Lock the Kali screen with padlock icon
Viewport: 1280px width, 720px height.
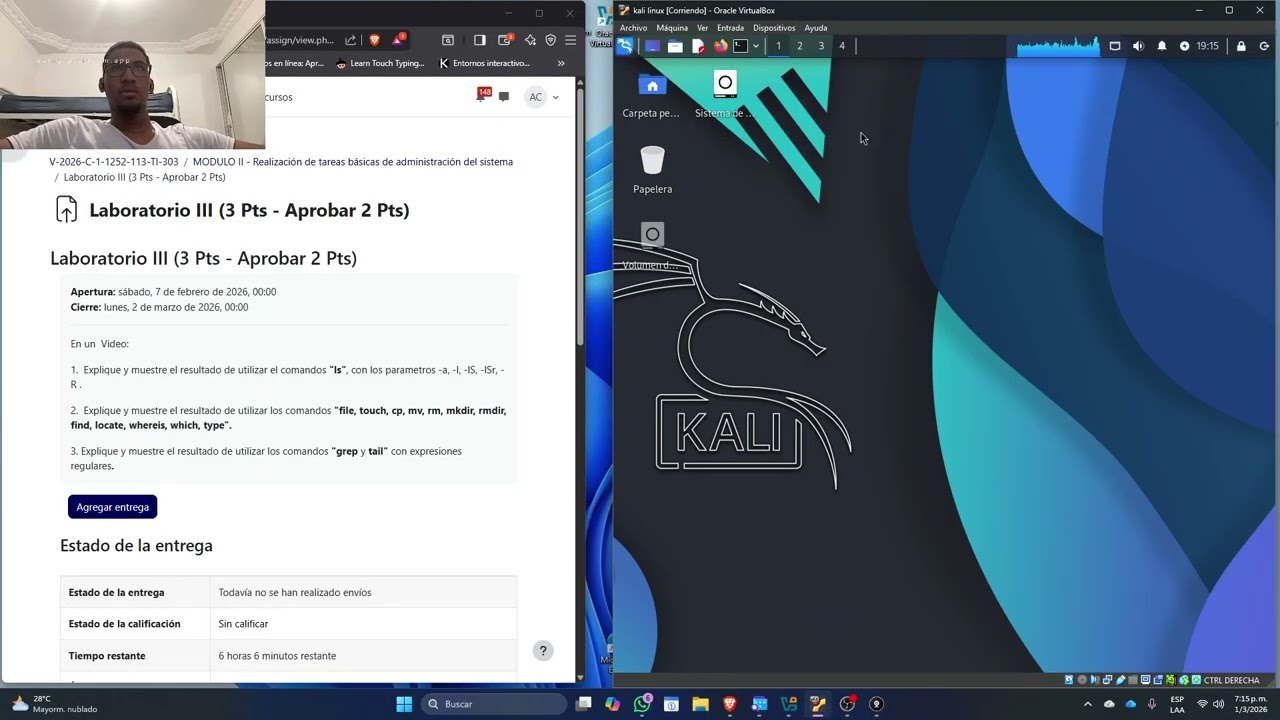(1241, 46)
